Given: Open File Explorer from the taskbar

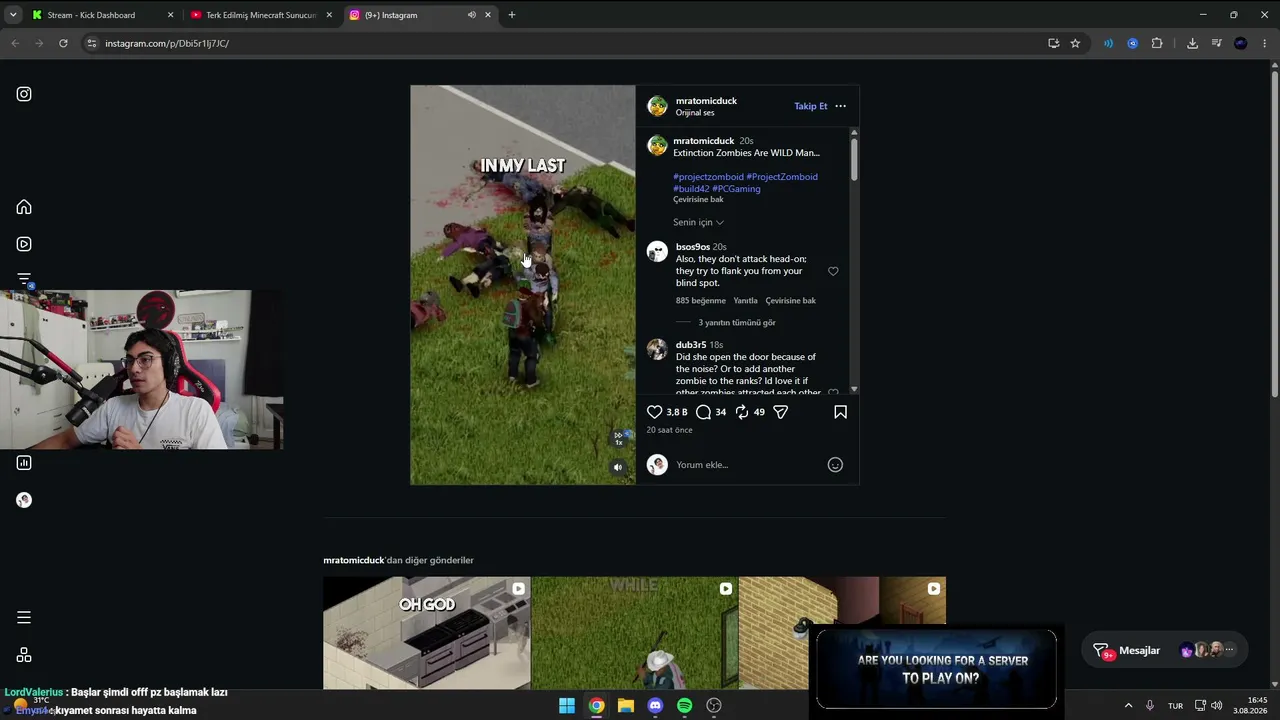Looking at the screenshot, I should pos(626,706).
